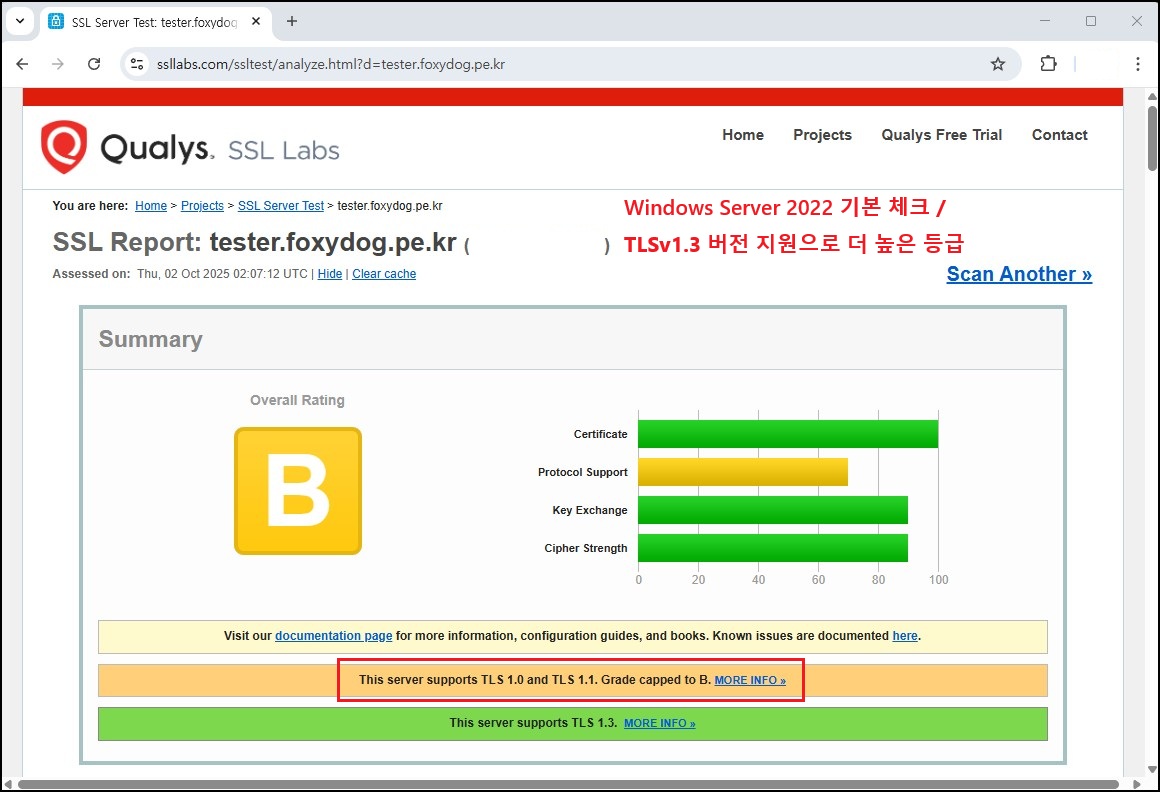Open the Projects navigation item

823,135
